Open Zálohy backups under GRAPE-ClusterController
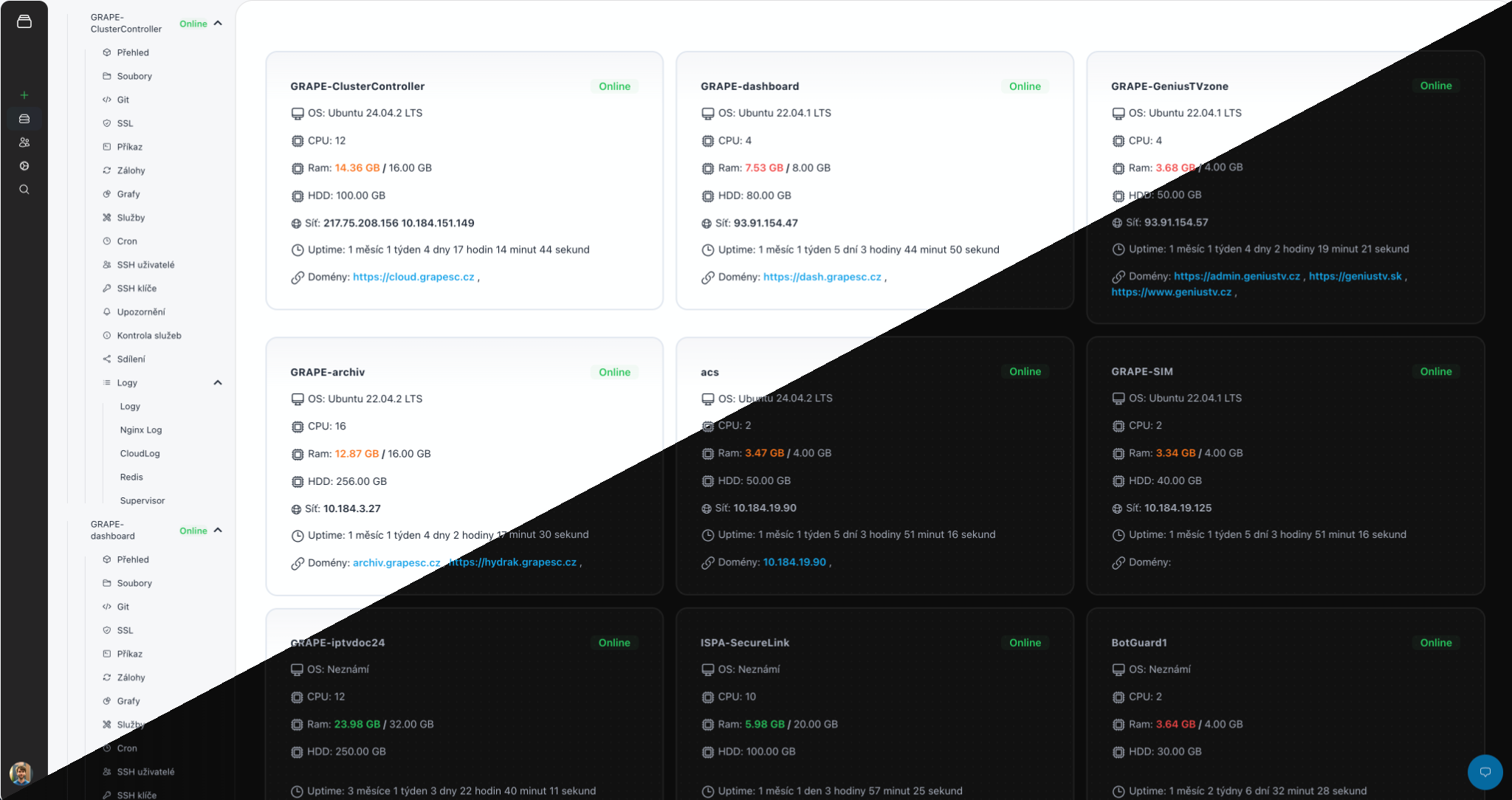This screenshot has width=1512, height=800. point(131,170)
